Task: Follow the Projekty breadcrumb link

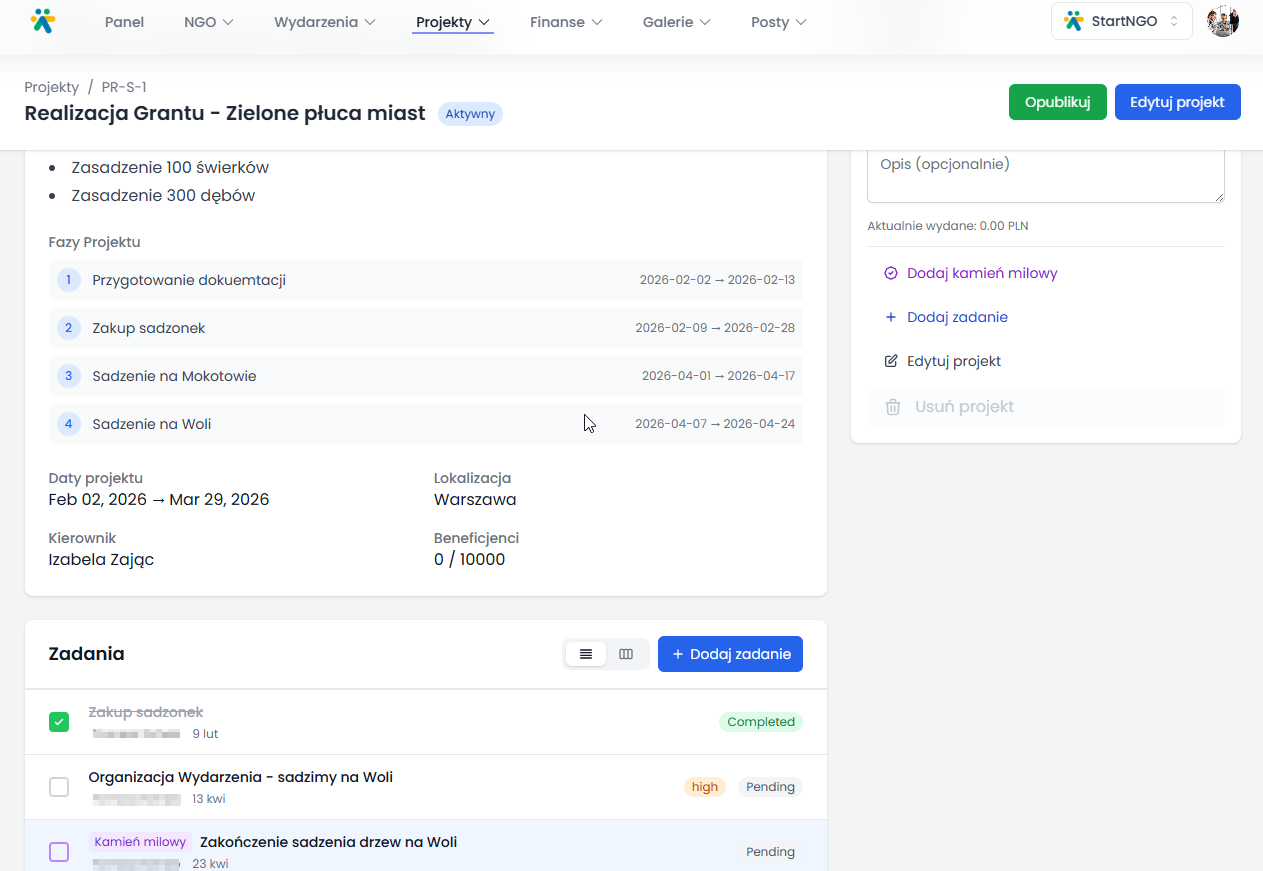Action: [x=52, y=87]
